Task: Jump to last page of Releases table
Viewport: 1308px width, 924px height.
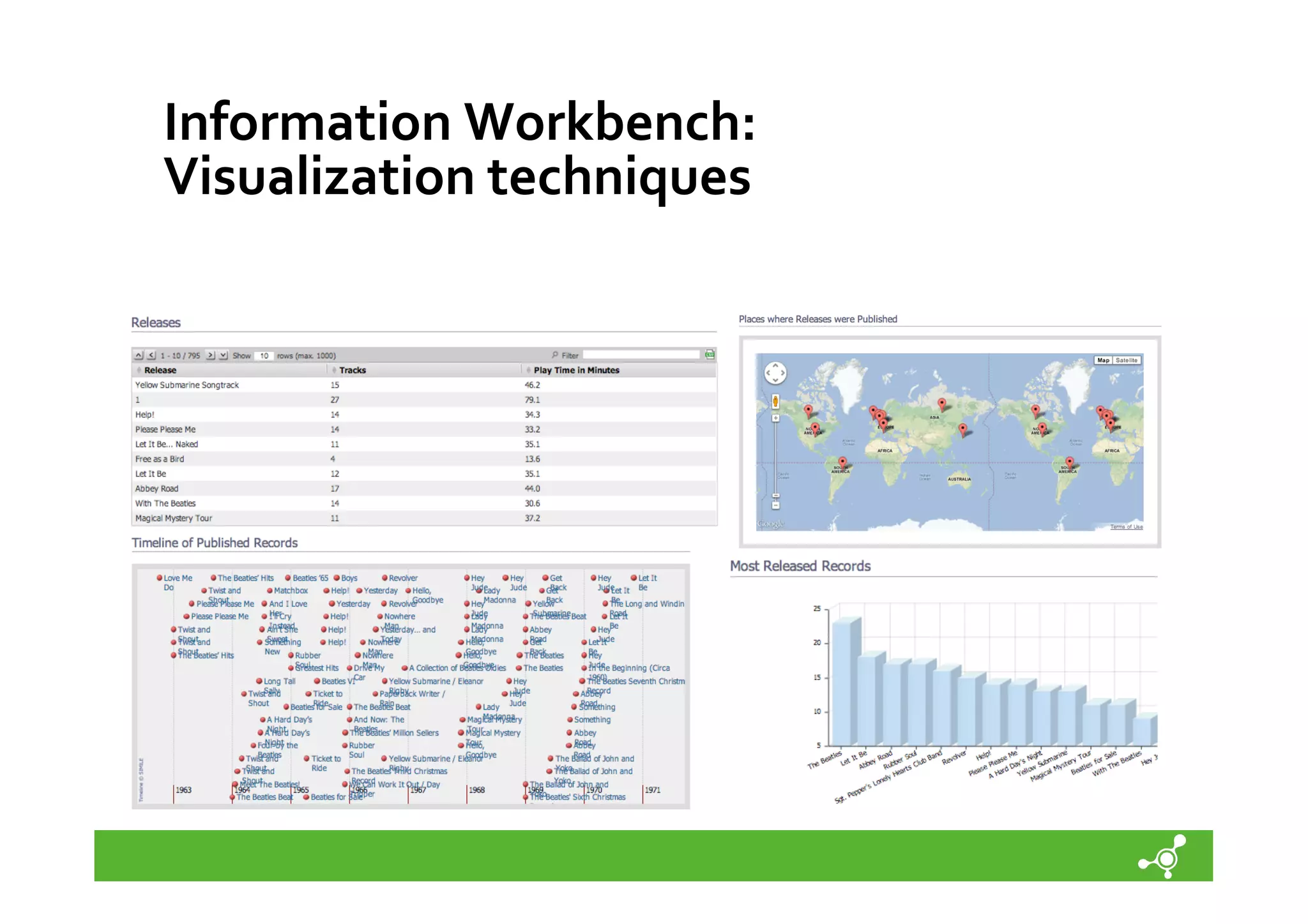Action: [x=223, y=355]
